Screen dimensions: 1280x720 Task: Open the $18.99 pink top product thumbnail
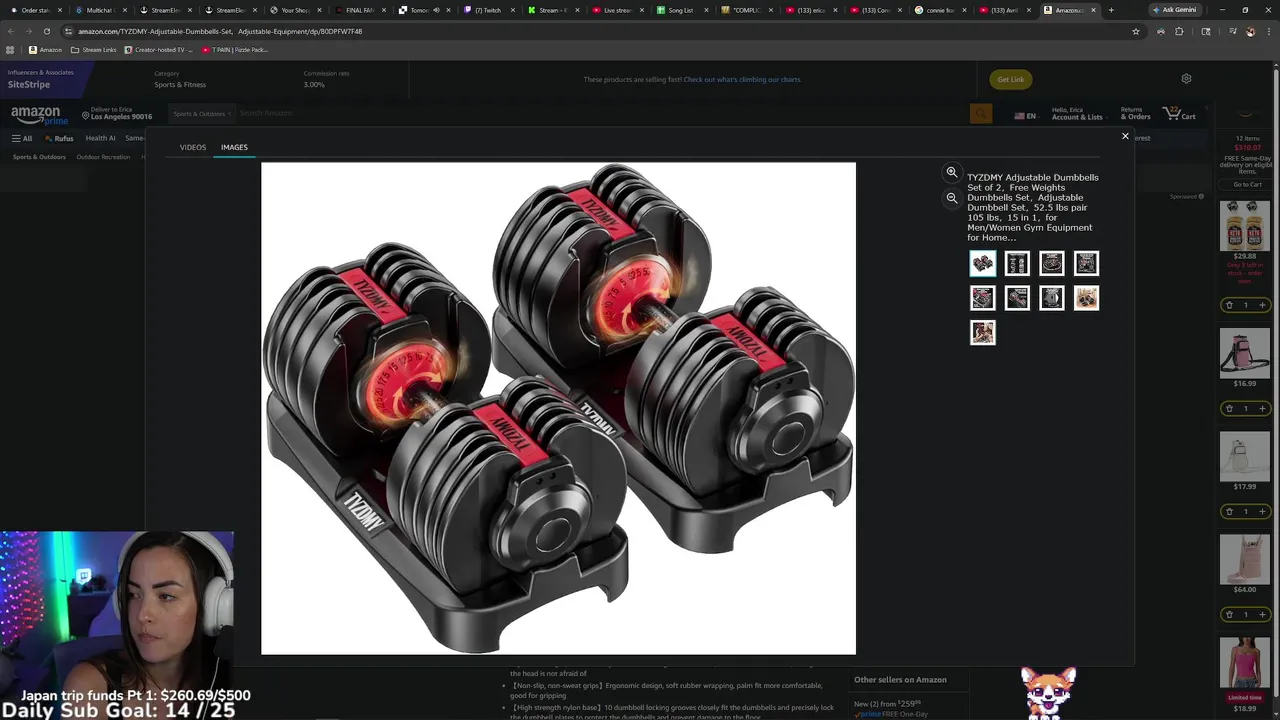[x=1244, y=663]
